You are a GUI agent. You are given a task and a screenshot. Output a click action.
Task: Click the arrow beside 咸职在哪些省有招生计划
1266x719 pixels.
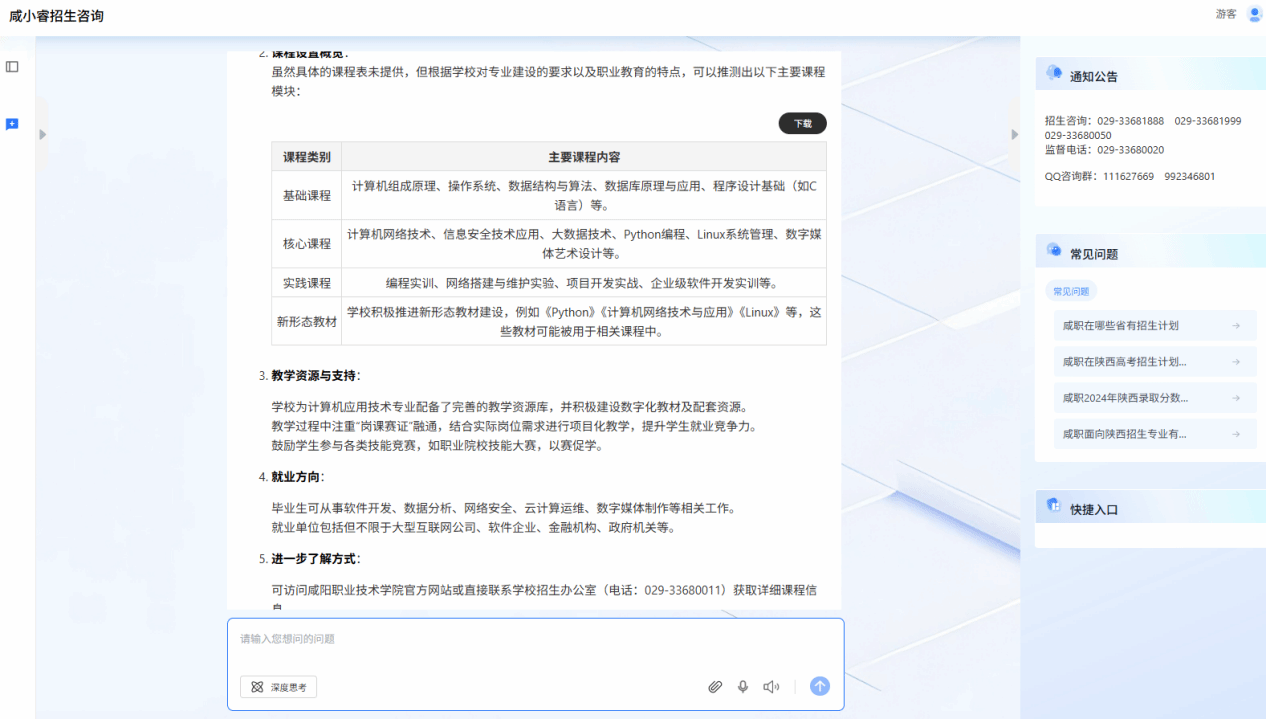[x=1236, y=326]
